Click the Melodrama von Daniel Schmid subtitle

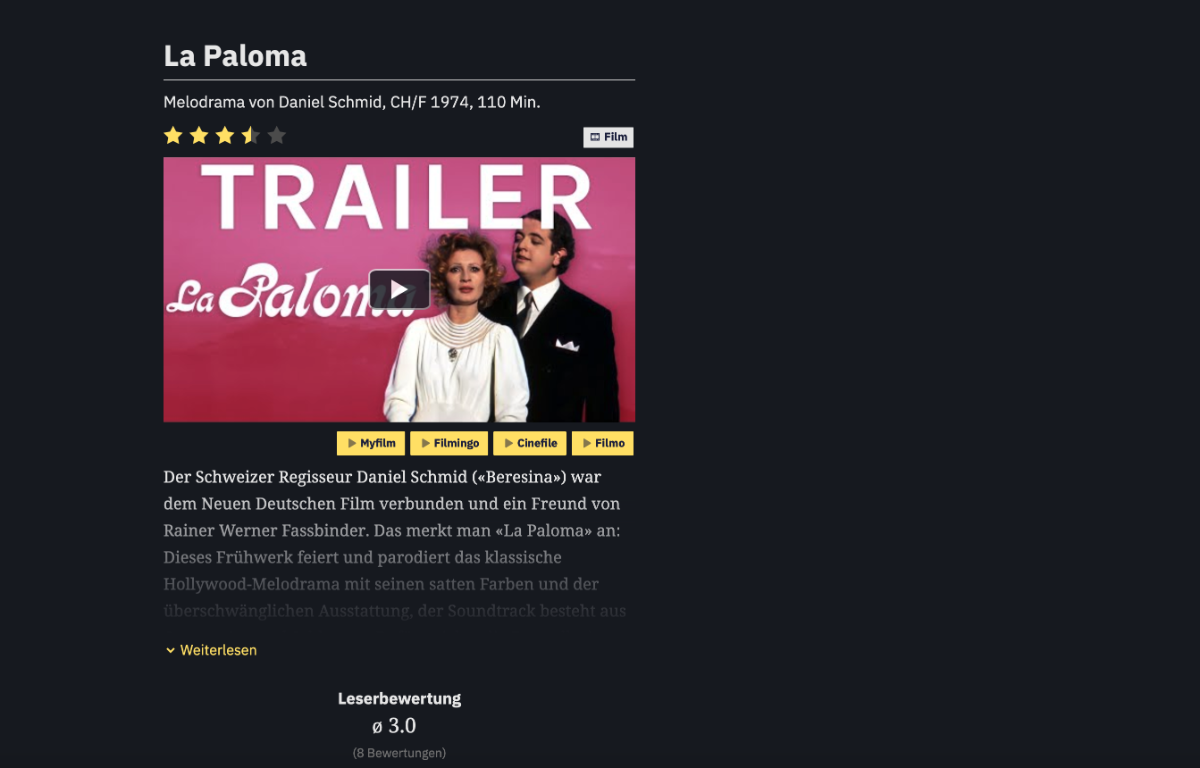point(352,102)
